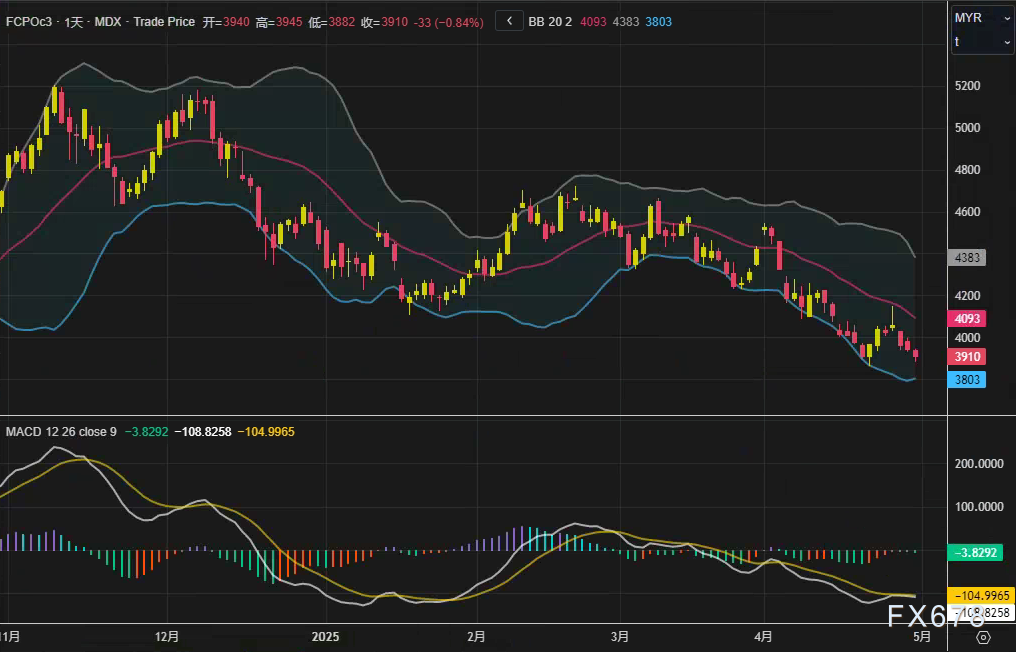Image resolution: width=1016 pixels, height=652 pixels.
Task: Click the 4月 label on time axis
Action: [764, 636]
